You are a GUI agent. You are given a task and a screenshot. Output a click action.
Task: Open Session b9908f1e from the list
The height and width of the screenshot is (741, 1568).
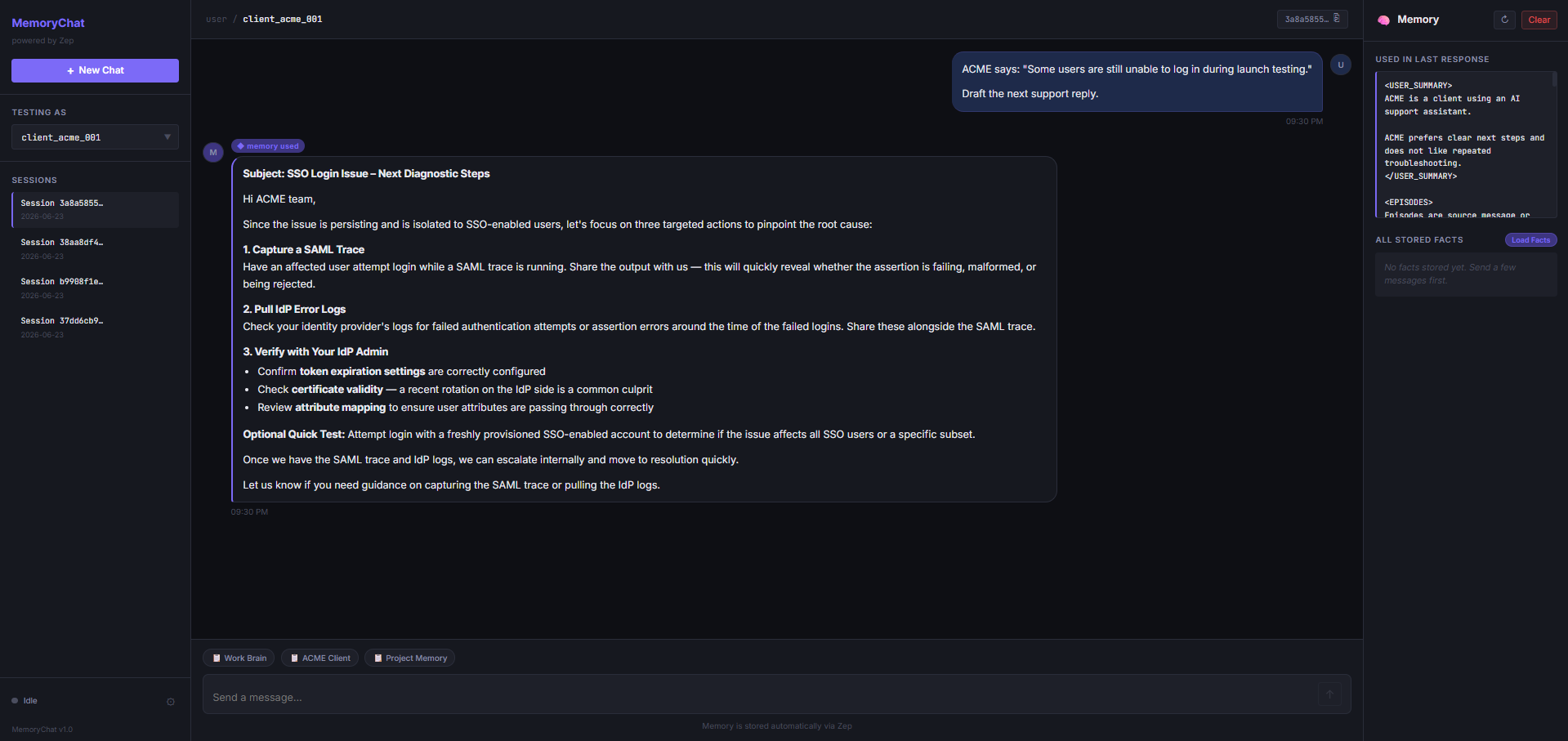click(95, 288)
